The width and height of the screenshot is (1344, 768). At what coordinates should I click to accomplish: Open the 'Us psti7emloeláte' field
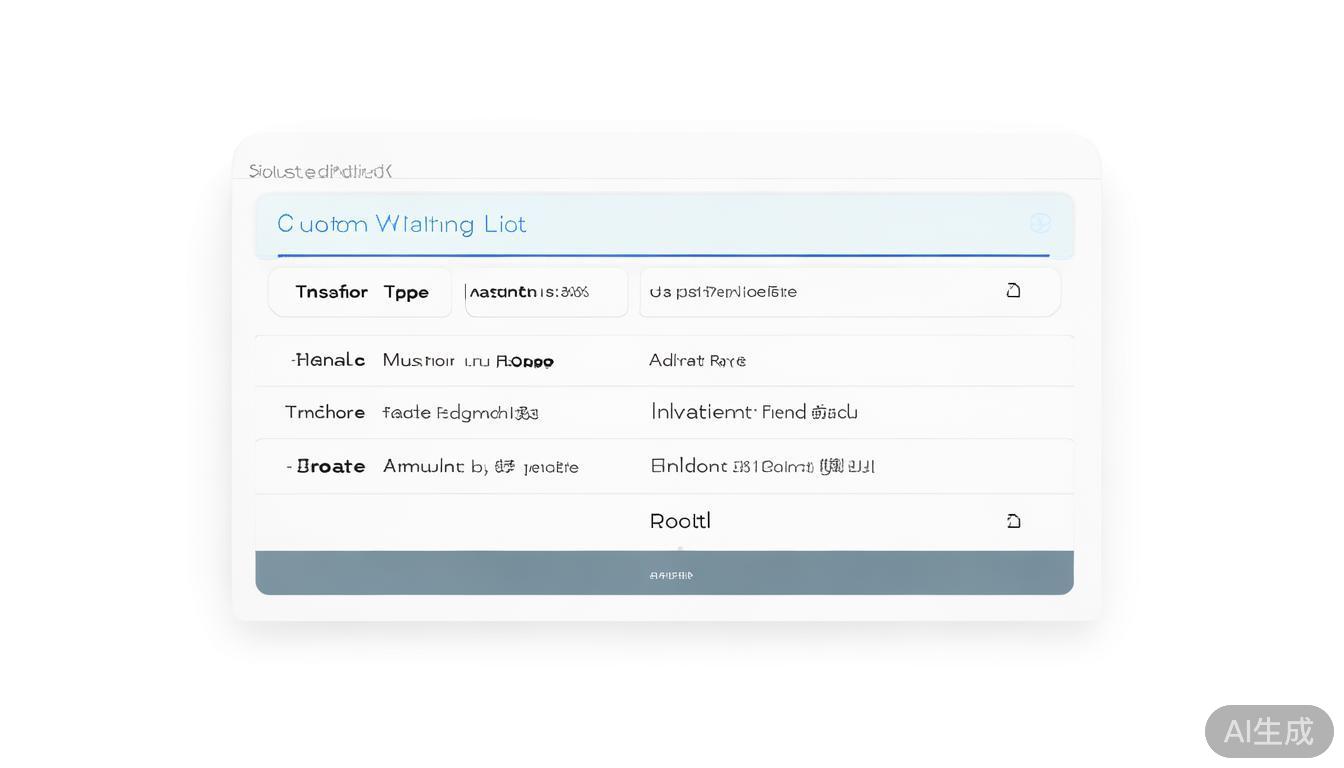(x=800, y=292)
